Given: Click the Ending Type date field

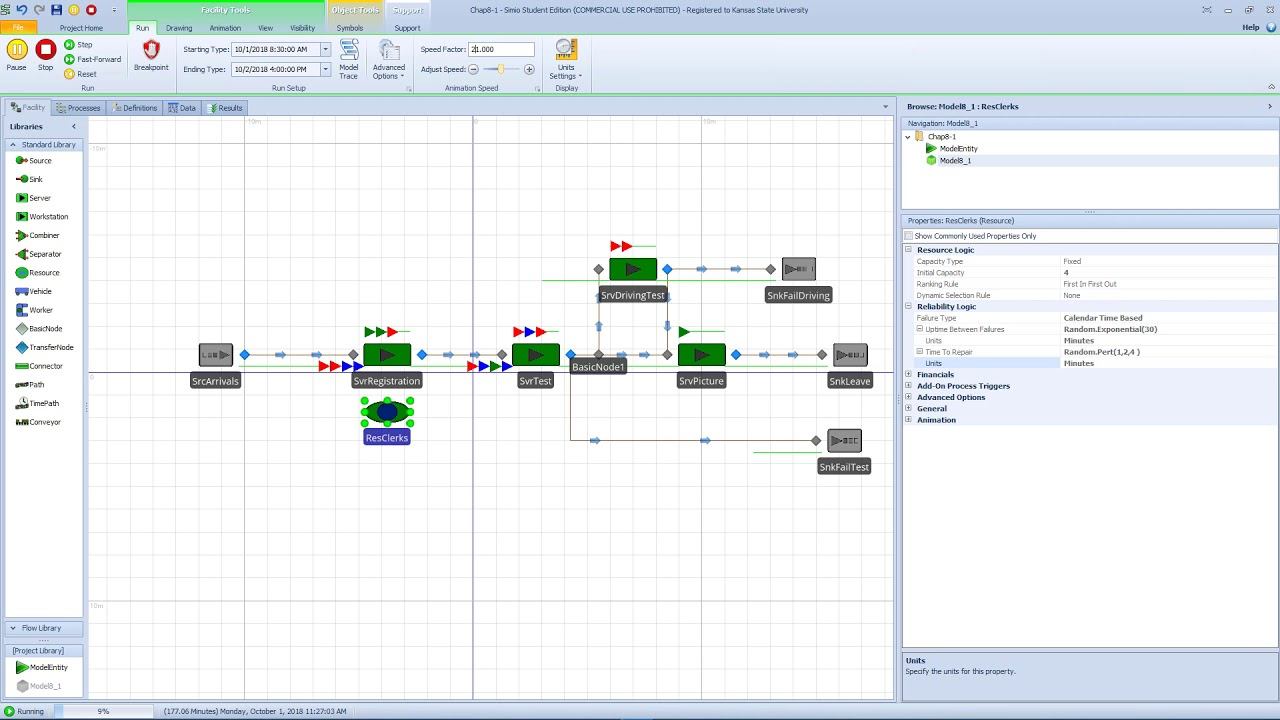Looking at the screenshot, I should tap(276, 69).
